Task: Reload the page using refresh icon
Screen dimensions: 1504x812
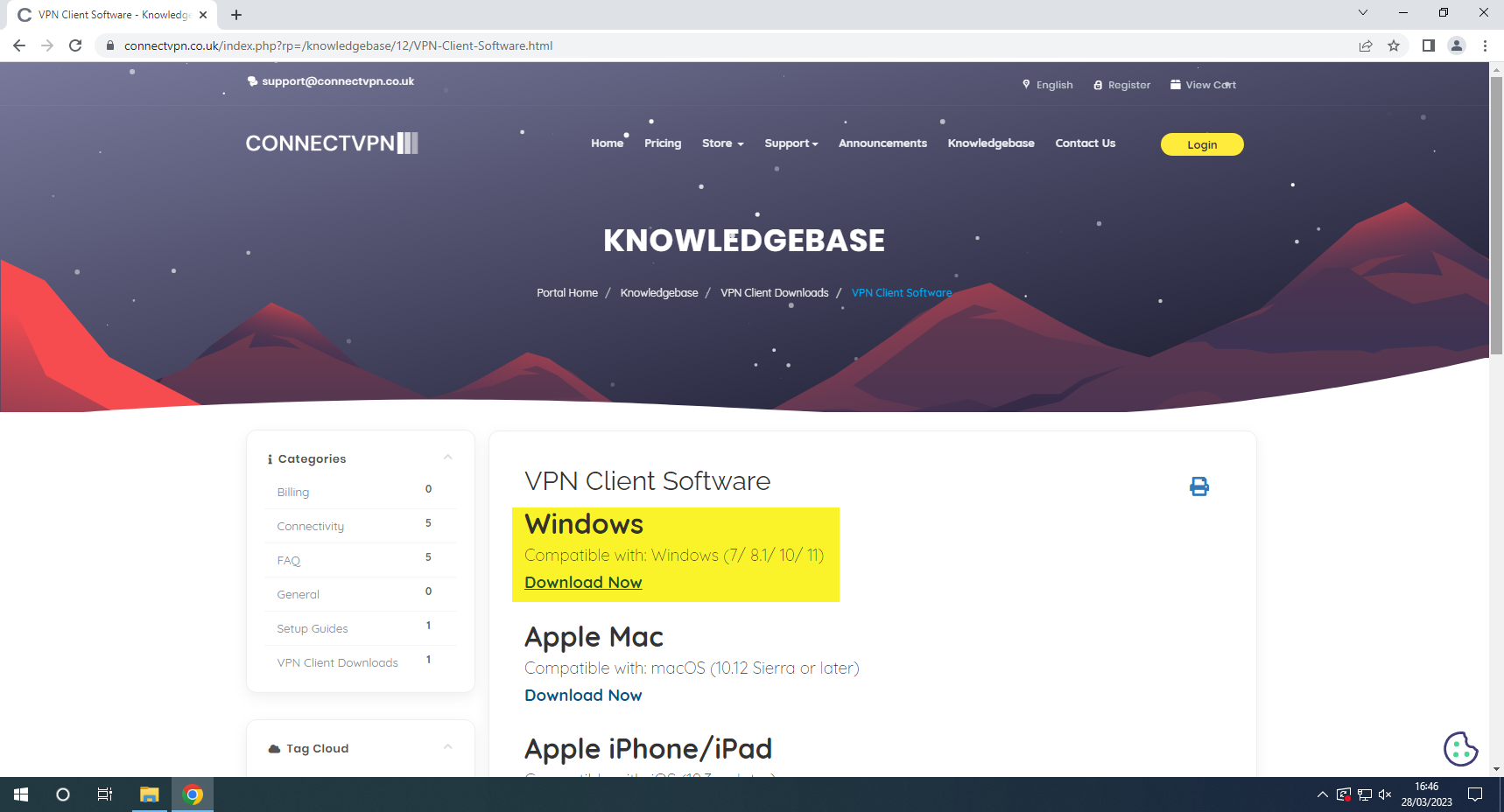Action: (75, 45)
